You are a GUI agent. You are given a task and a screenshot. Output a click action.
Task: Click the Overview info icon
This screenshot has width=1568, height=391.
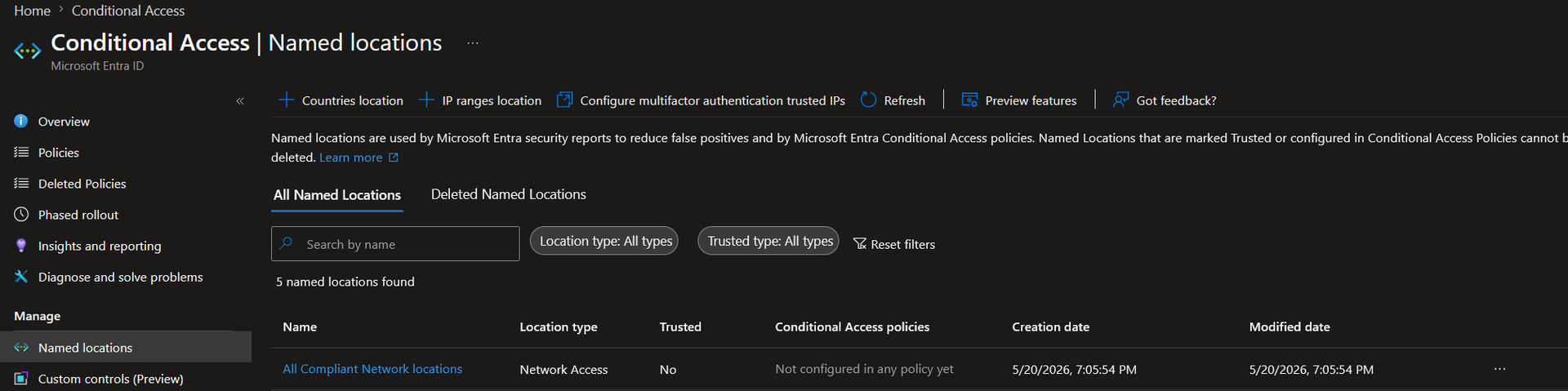pos(21,121)
